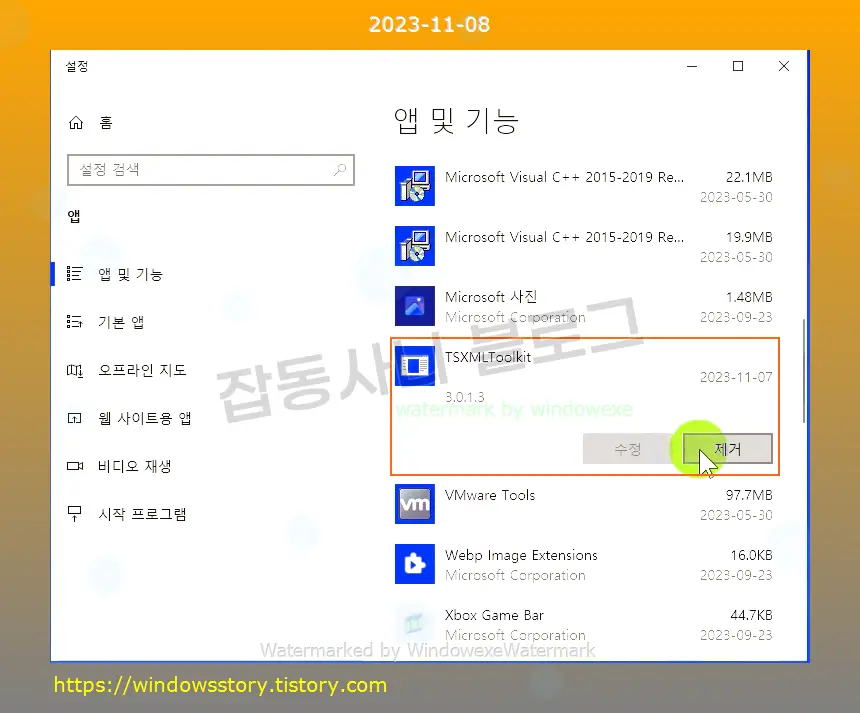Click the app list vertical scrollbar
The width and height of the screenshot is (860, 713).
pos(804,371)
